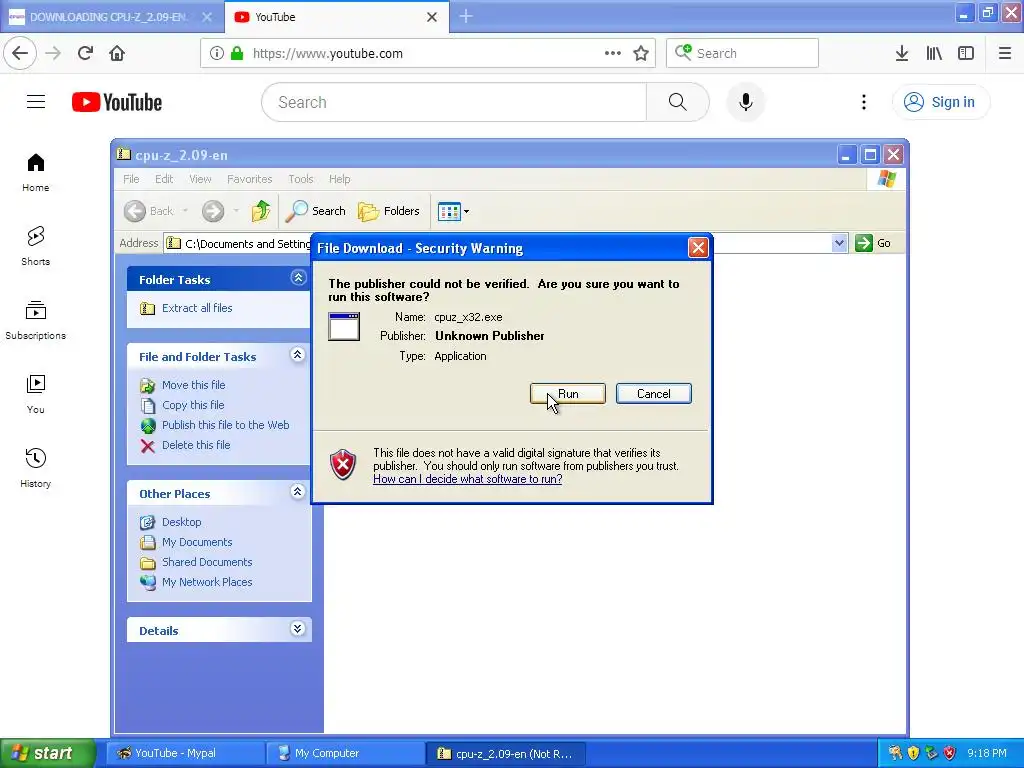Click the YouTube logo
1024x768 pixels.
click(117, 103)
